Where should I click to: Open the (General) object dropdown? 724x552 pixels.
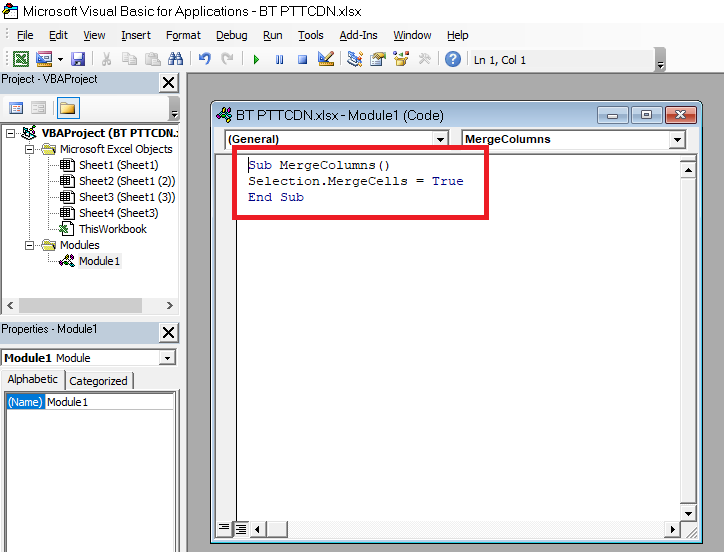tap(440, 139)
